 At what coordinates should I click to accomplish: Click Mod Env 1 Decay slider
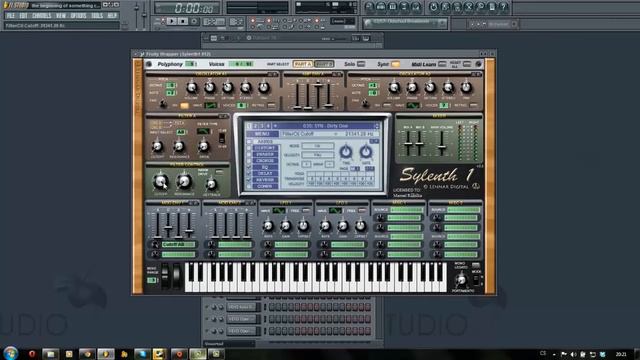coord(168,228)
